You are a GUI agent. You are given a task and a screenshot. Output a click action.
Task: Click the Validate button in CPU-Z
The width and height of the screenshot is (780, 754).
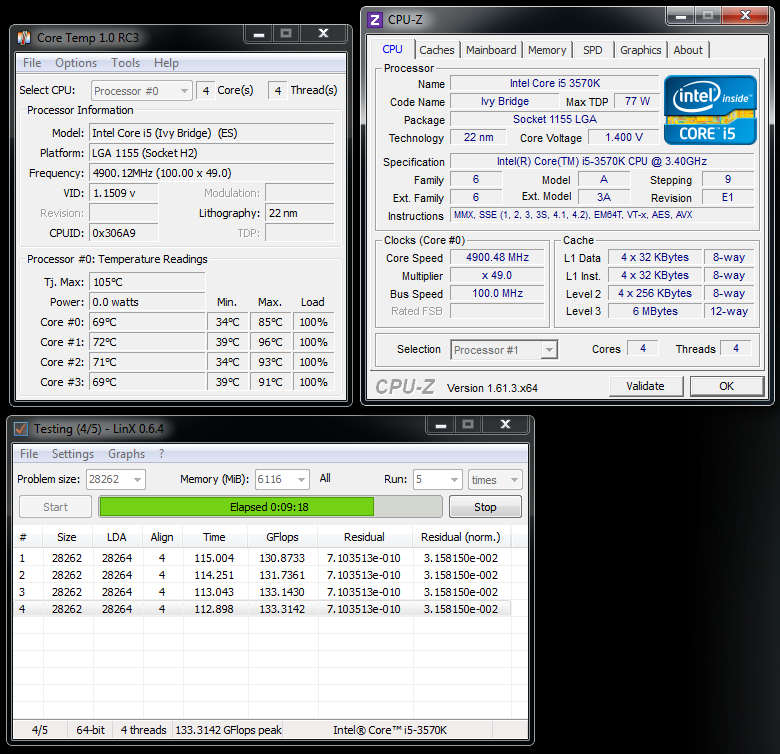point(646,386)
